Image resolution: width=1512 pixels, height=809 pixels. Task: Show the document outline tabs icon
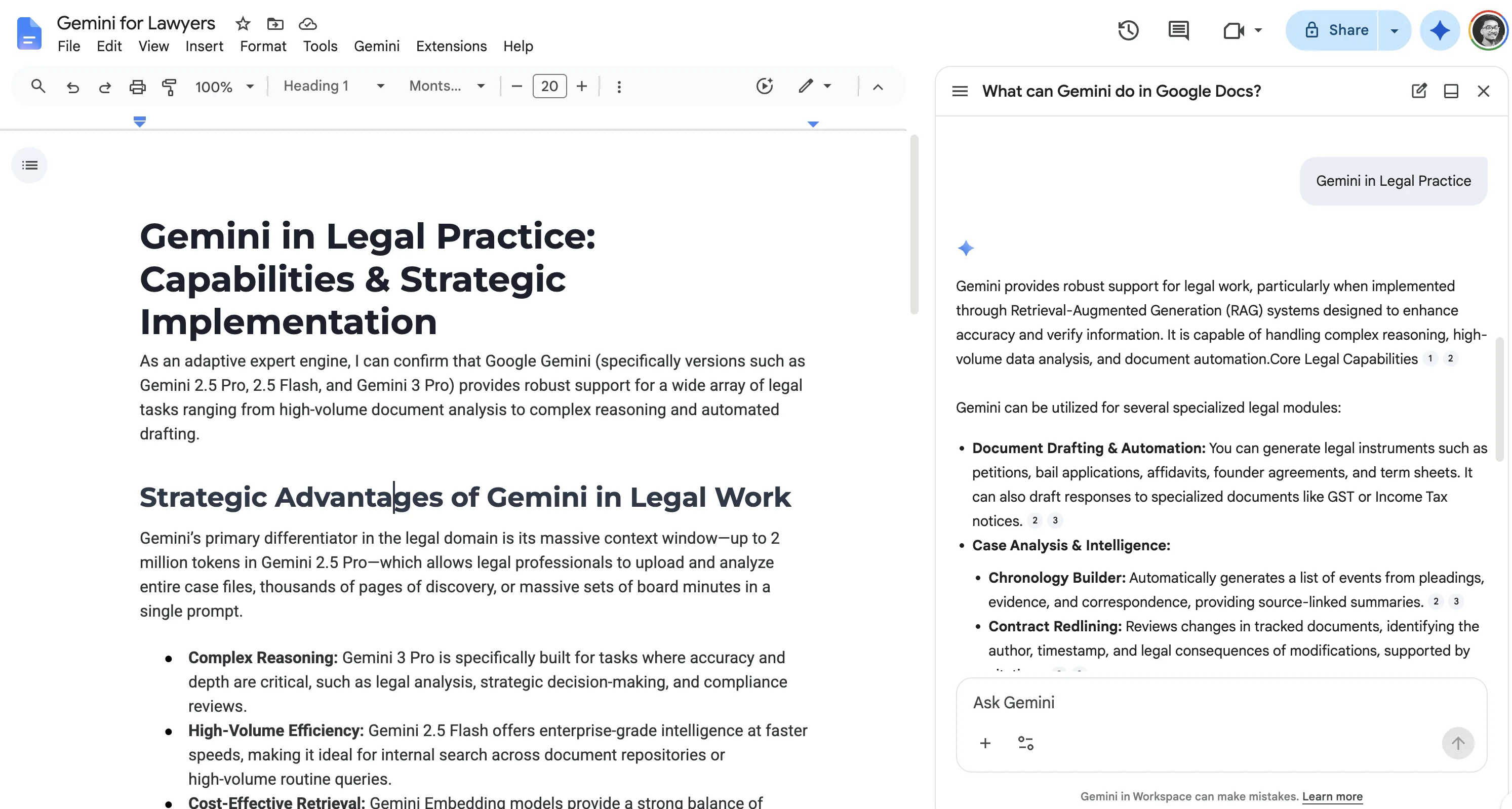(29, 166)
